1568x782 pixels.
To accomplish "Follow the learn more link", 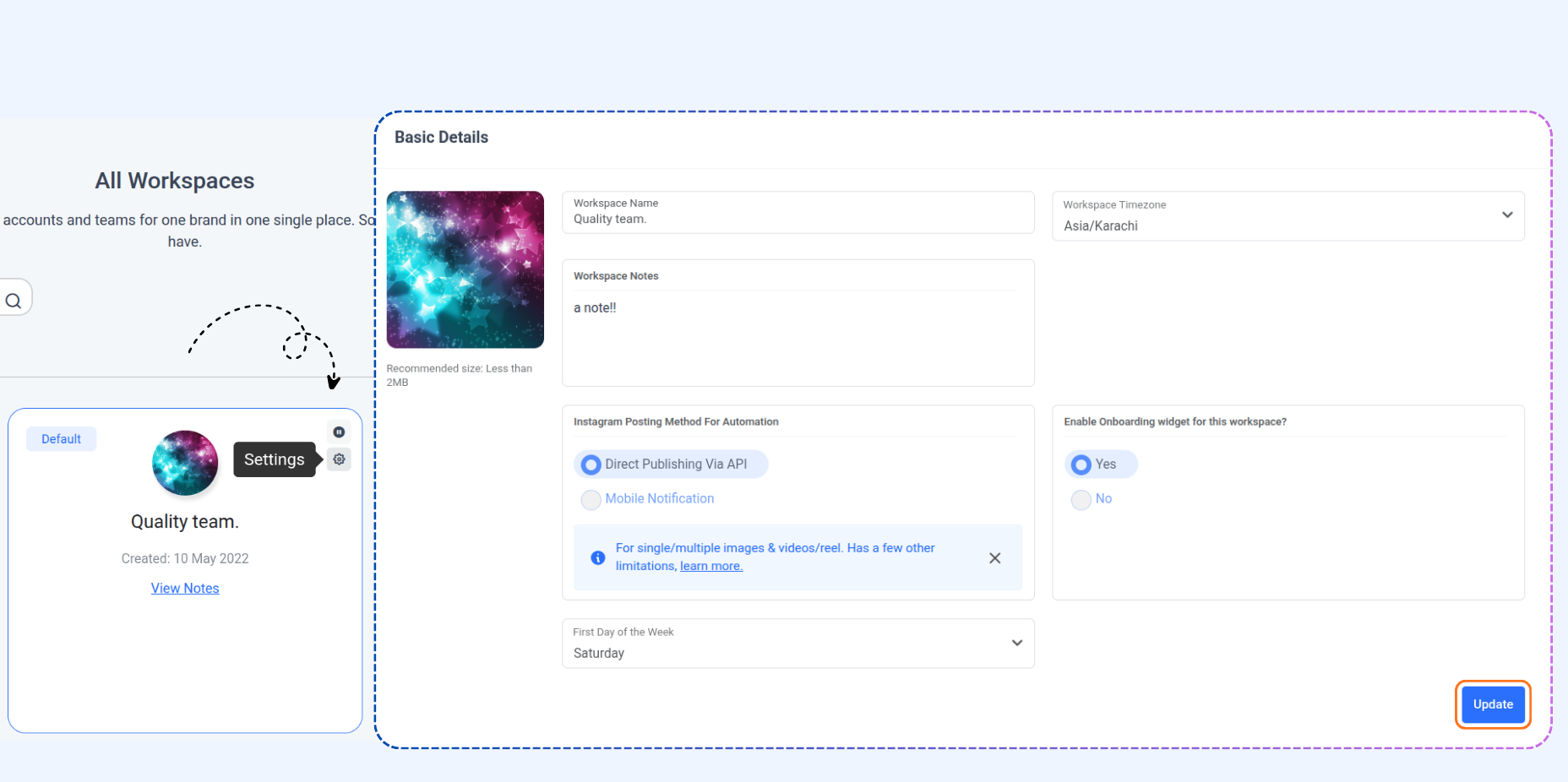I will tap(711, 567).
